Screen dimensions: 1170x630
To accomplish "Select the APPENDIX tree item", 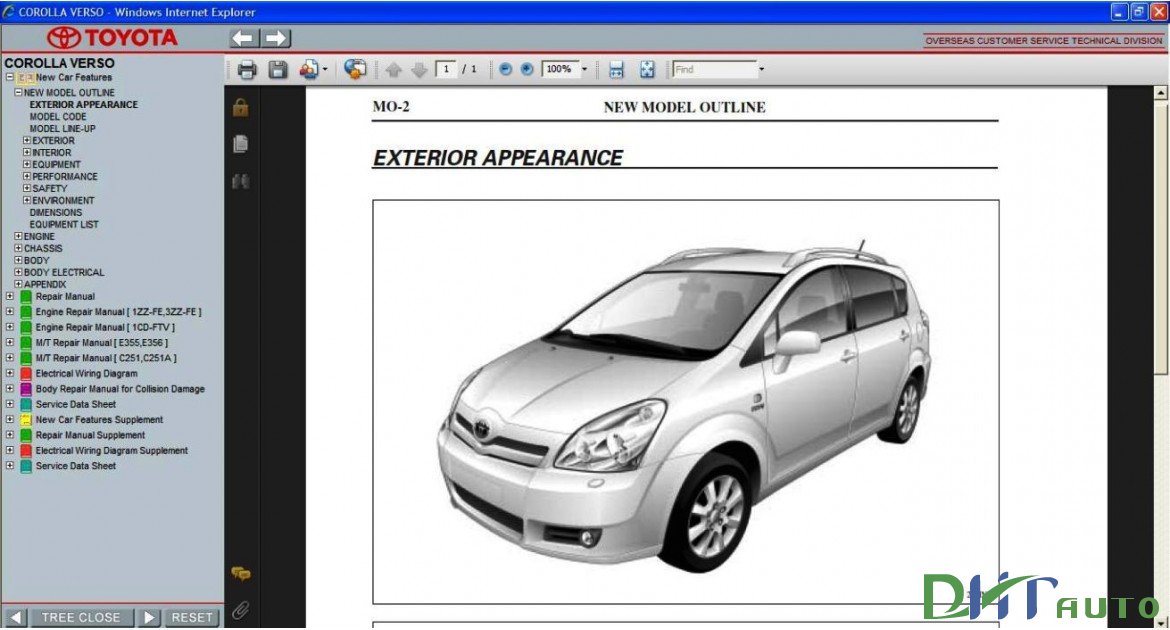I will click(x=46, y=284).
